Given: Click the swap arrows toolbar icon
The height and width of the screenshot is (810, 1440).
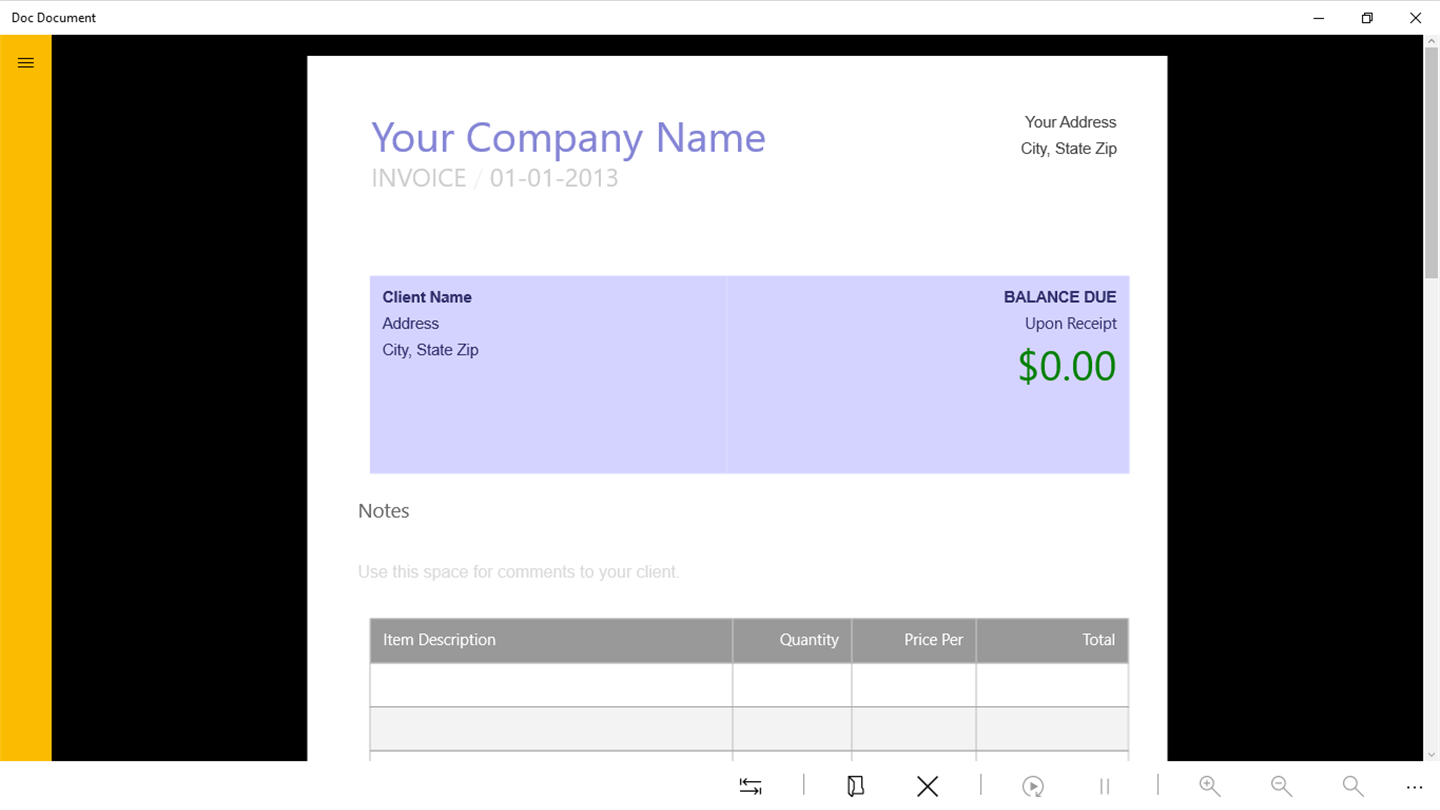Looking at the screenshot, I should click(750, 786).
